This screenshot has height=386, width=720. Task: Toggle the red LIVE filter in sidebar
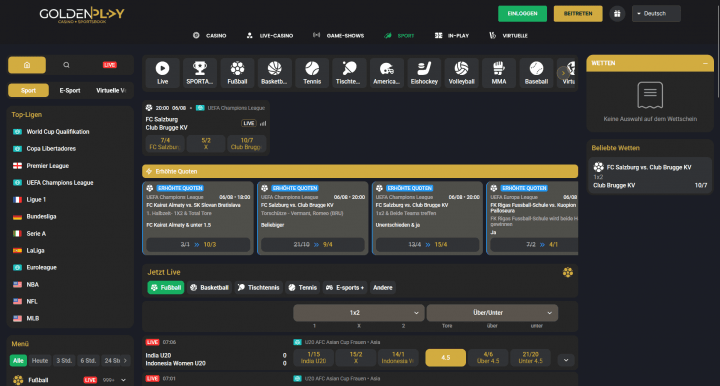109,65
